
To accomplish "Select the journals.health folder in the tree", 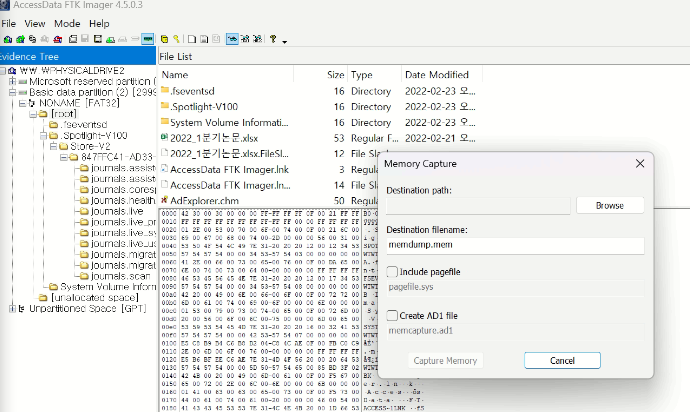I will (123, 200).
